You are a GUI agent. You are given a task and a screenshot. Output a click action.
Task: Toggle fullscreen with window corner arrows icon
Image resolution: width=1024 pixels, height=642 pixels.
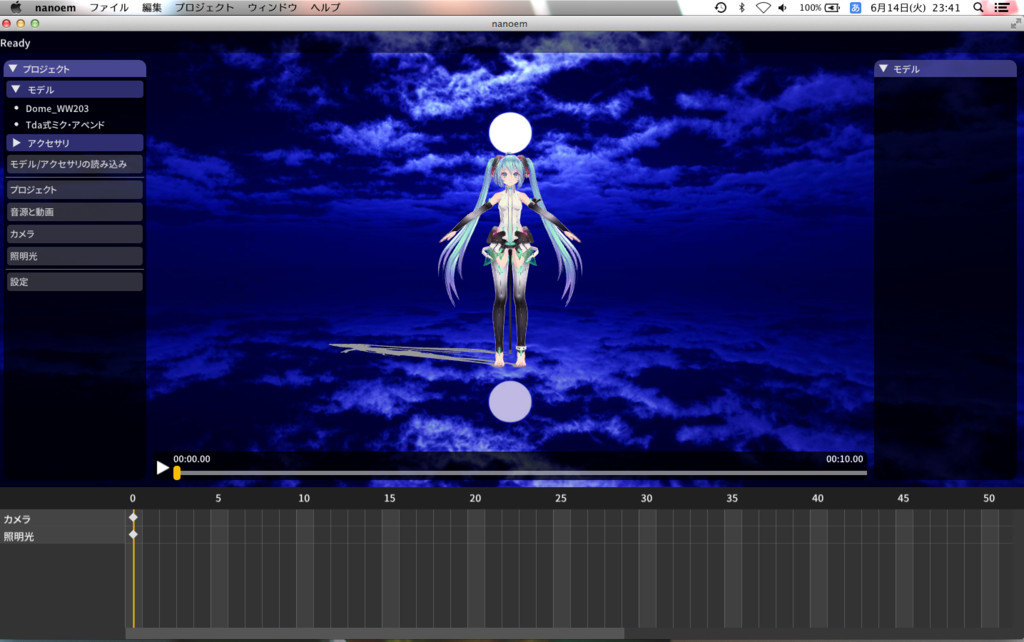(x=1016, y=24)
